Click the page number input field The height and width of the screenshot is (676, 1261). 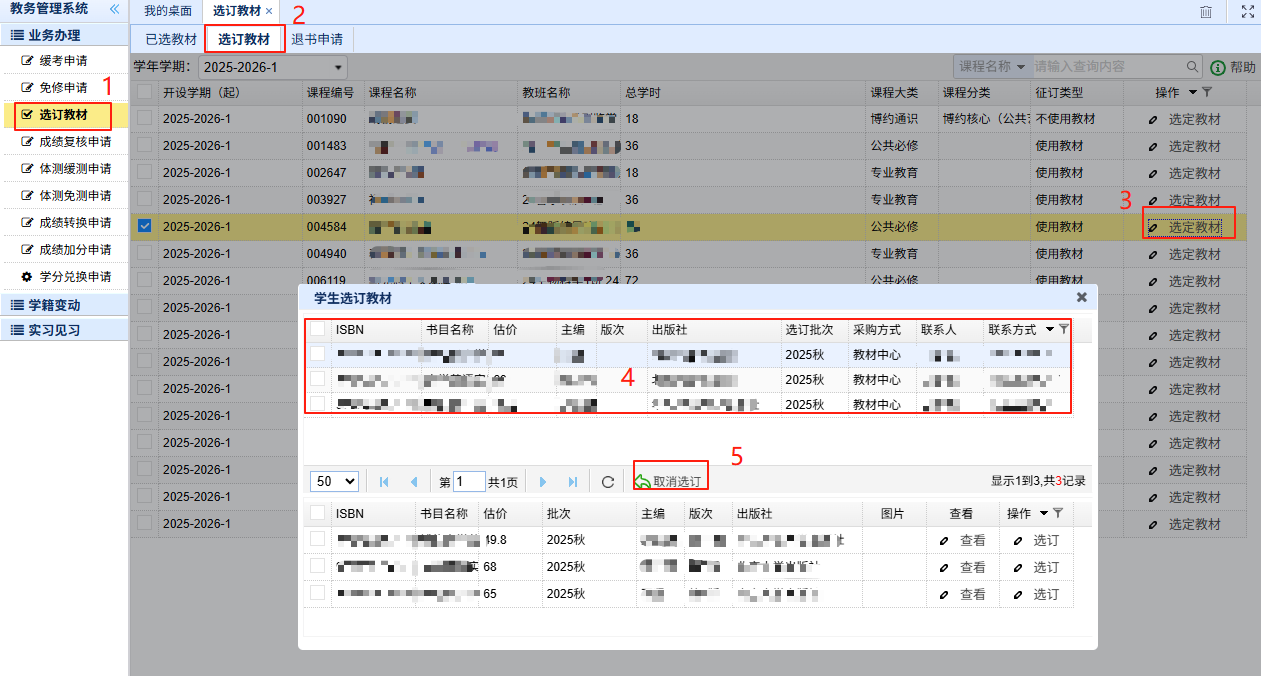tap(469, 482)
